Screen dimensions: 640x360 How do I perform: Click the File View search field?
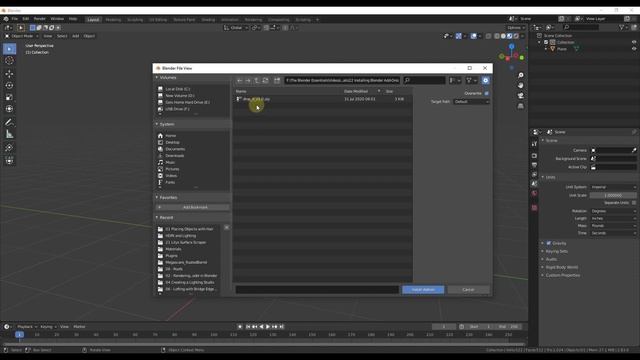pyautogui.click(x=424, y=80)
